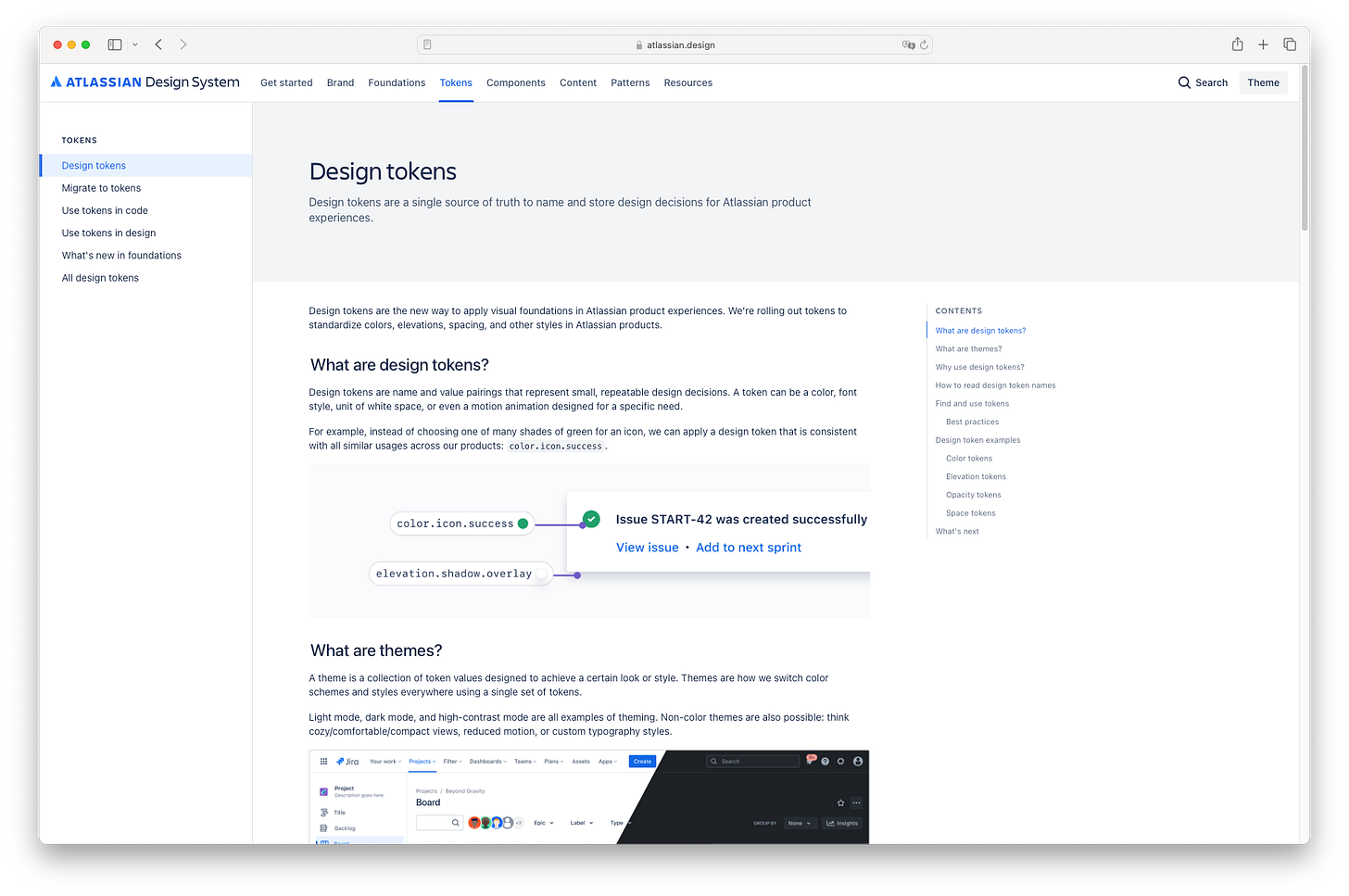Click Add to next sprint in illustration
The image size is (1349, 896).
click(749, 548)
